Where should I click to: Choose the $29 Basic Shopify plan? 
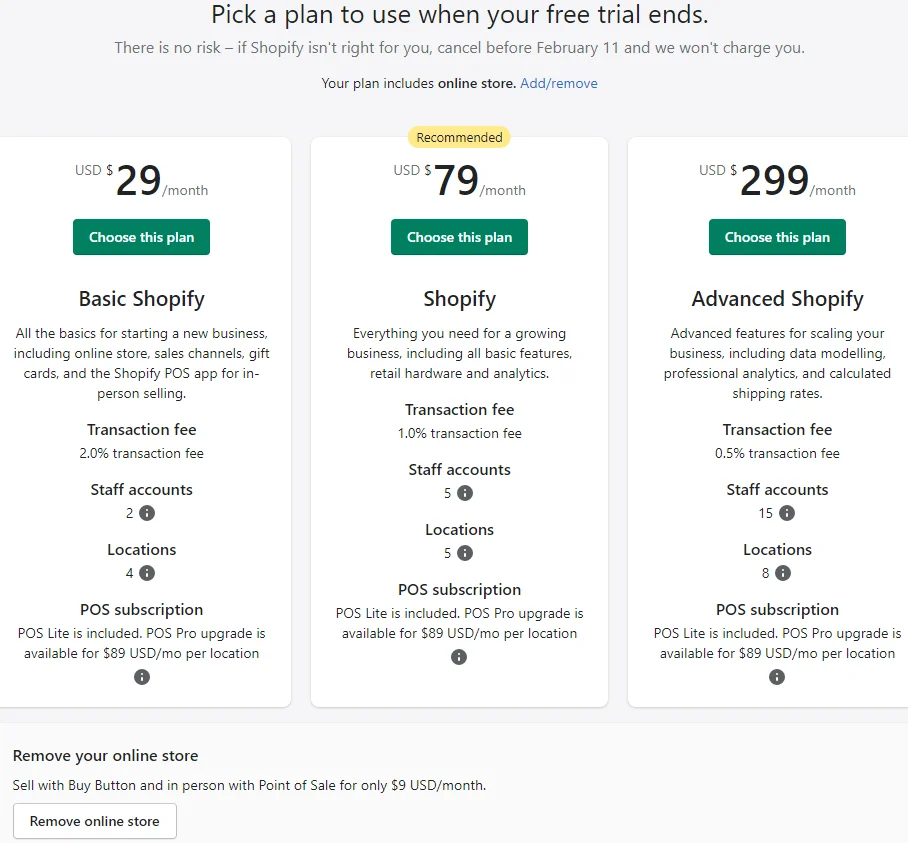click(141, 237)
